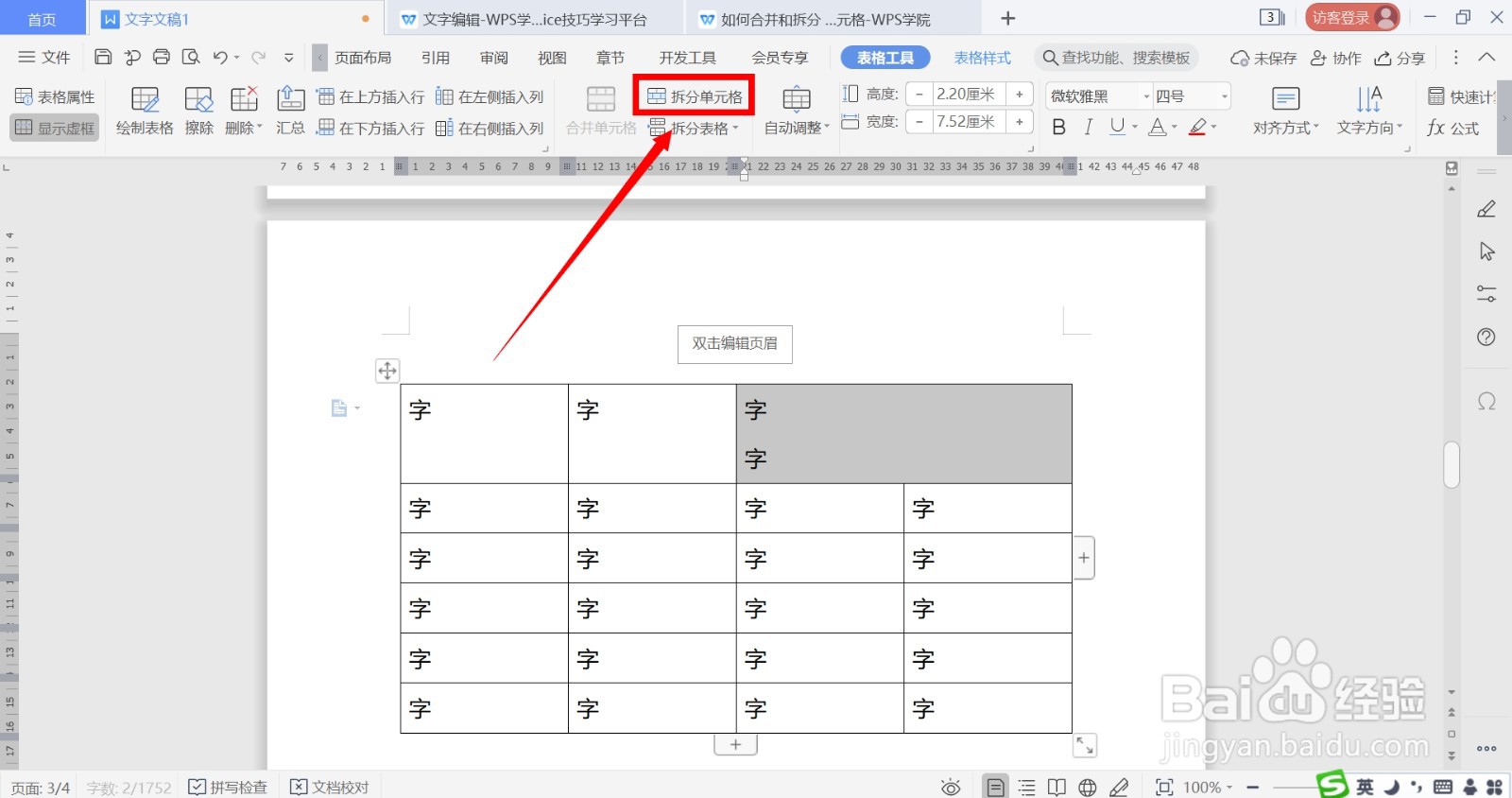Switch to References (引用) tab

436,58
